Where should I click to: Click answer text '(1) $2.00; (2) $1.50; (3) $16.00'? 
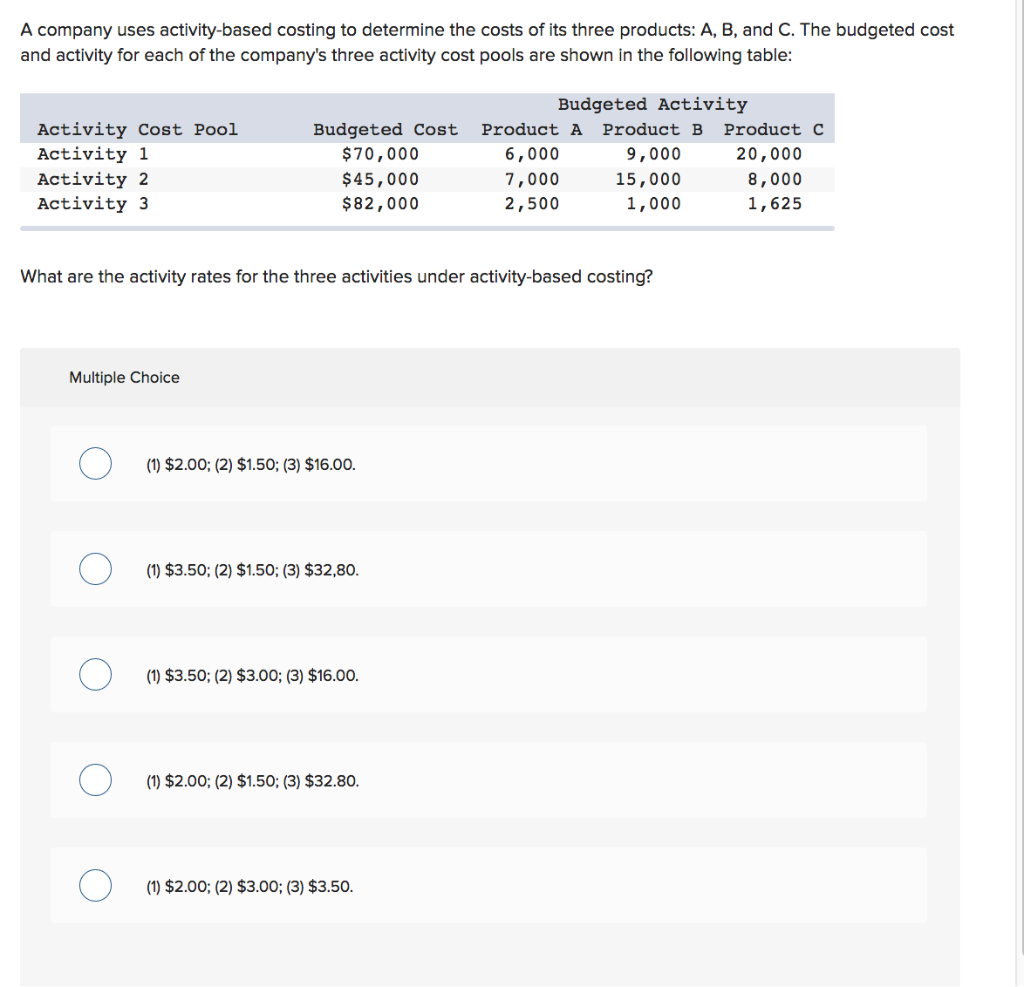249,464
